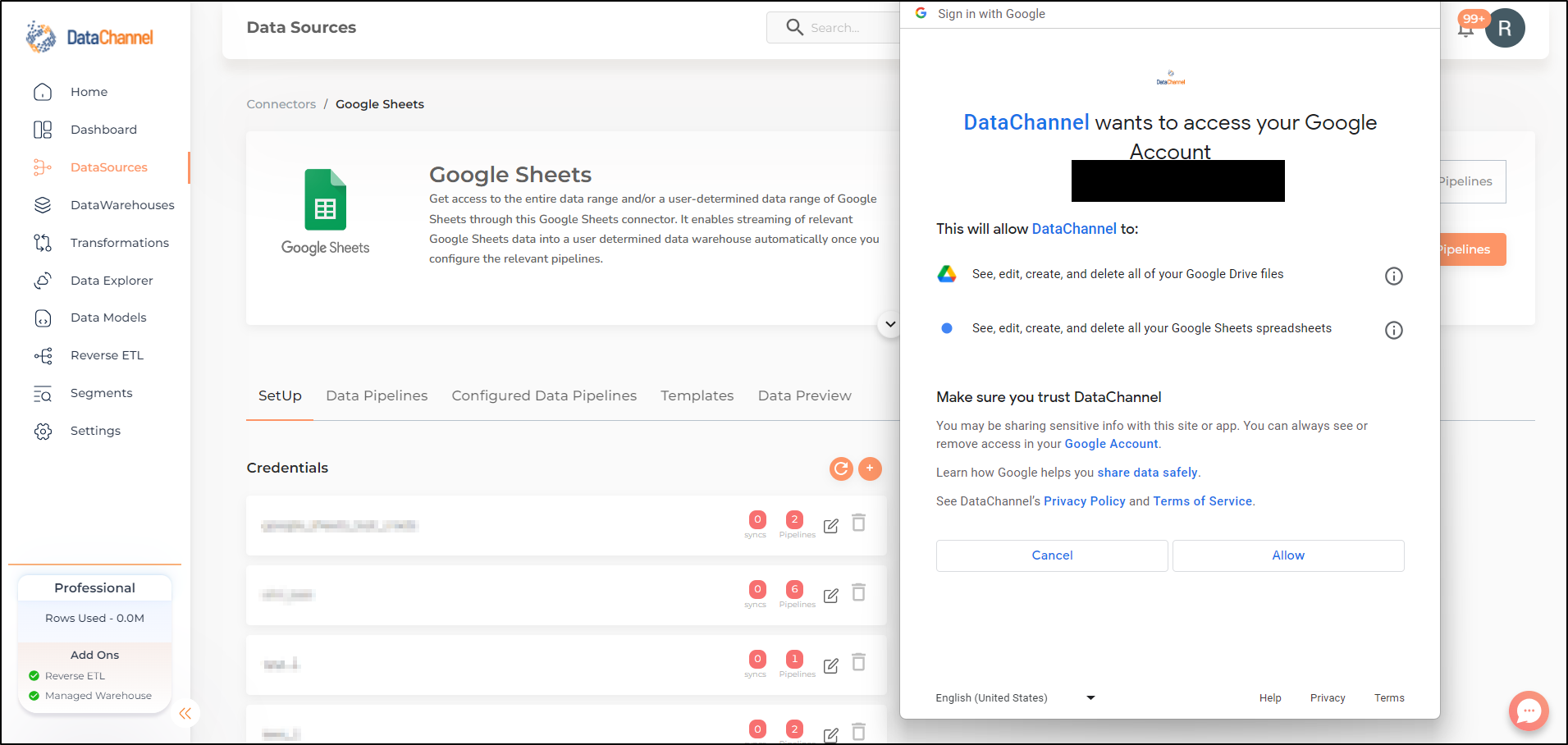The width and height of the screenshot is (1568, 745).
Task: Open the notifications bell
Action: [1465, 30]
